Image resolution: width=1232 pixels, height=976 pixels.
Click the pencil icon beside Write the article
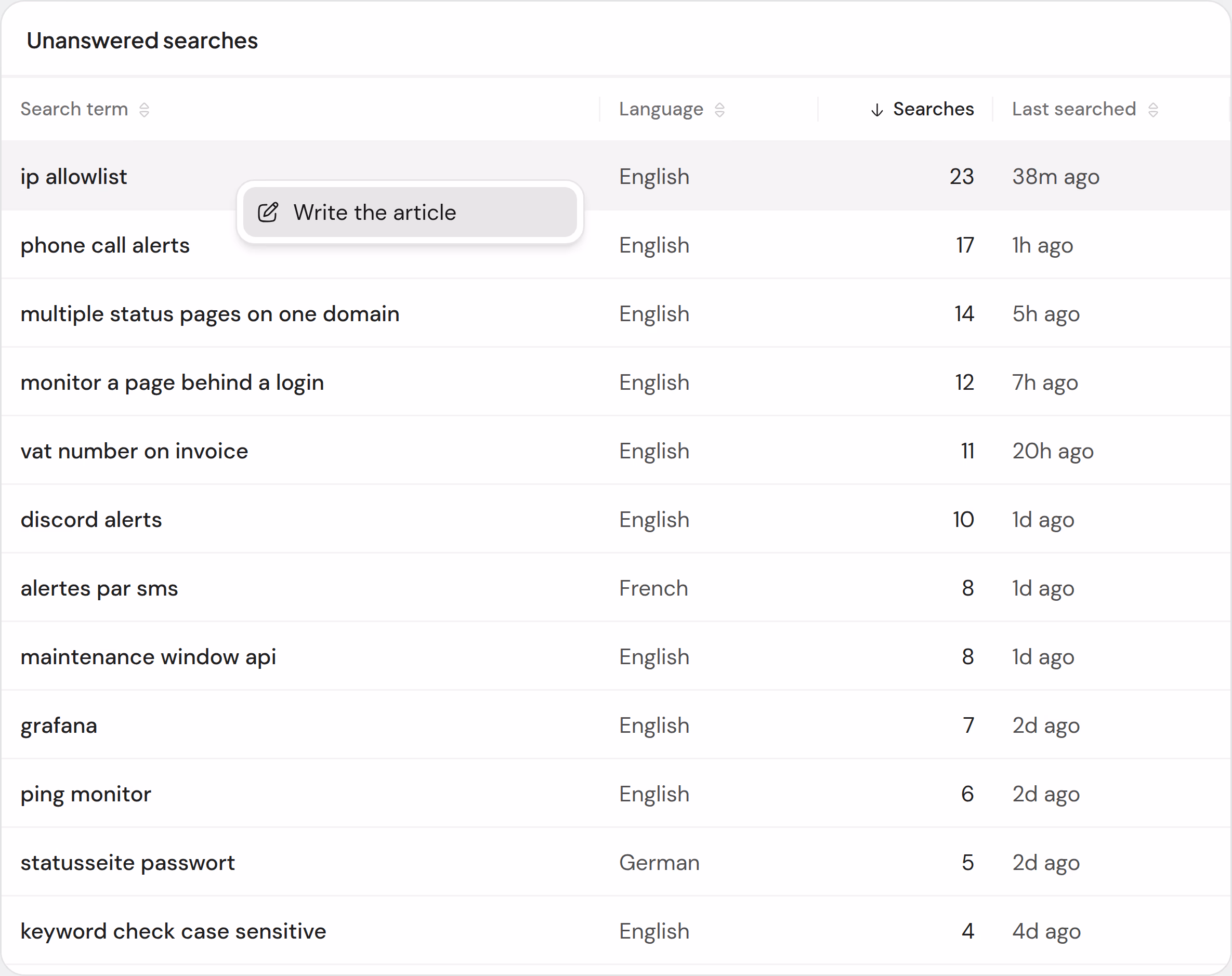(268, 213)
